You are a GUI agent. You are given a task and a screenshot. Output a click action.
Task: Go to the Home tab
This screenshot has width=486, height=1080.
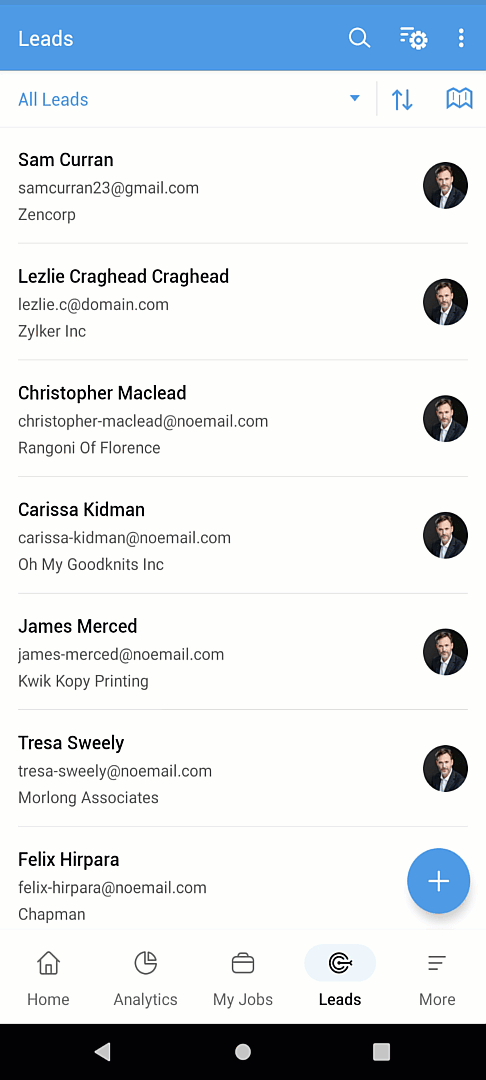coord(48,977)
